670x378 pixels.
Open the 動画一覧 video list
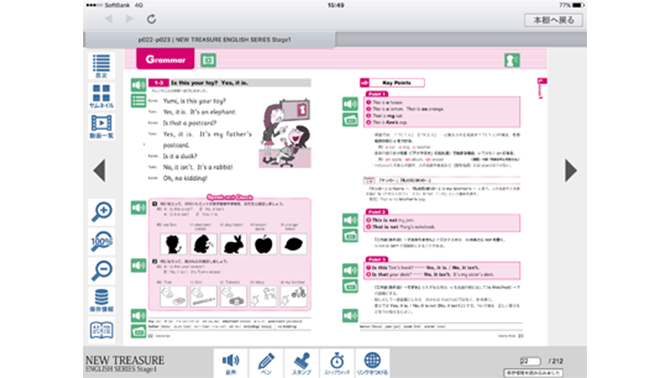tap(101, 126)
